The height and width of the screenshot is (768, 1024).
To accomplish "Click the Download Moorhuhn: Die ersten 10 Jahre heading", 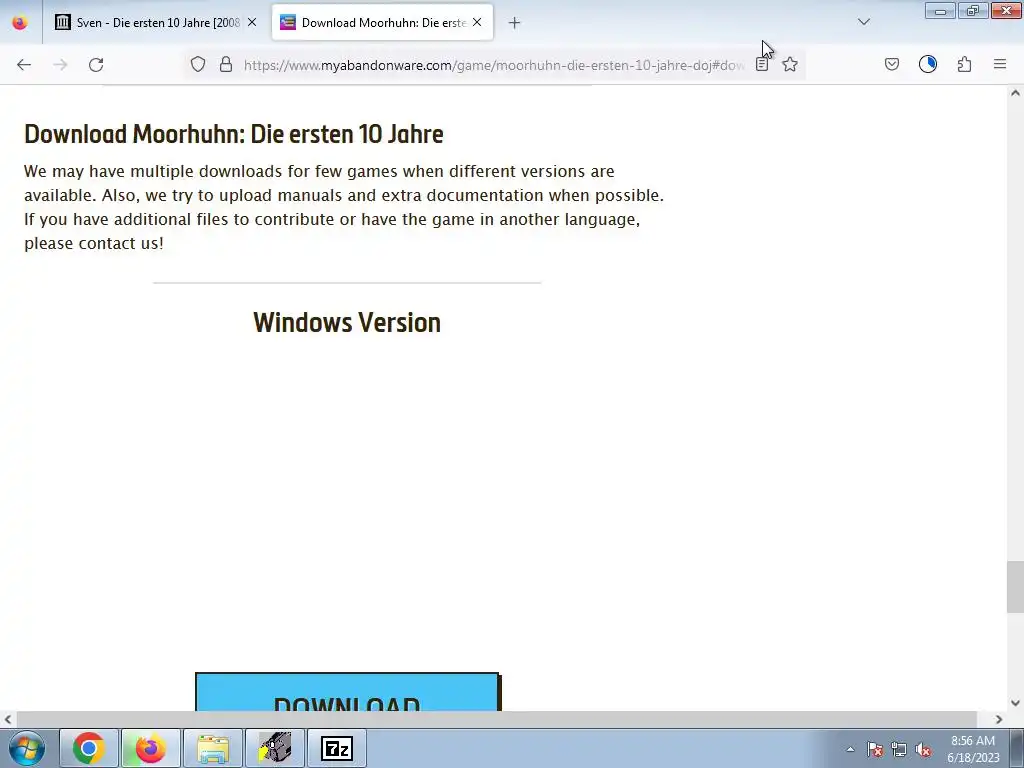I will tap(234, 134).
